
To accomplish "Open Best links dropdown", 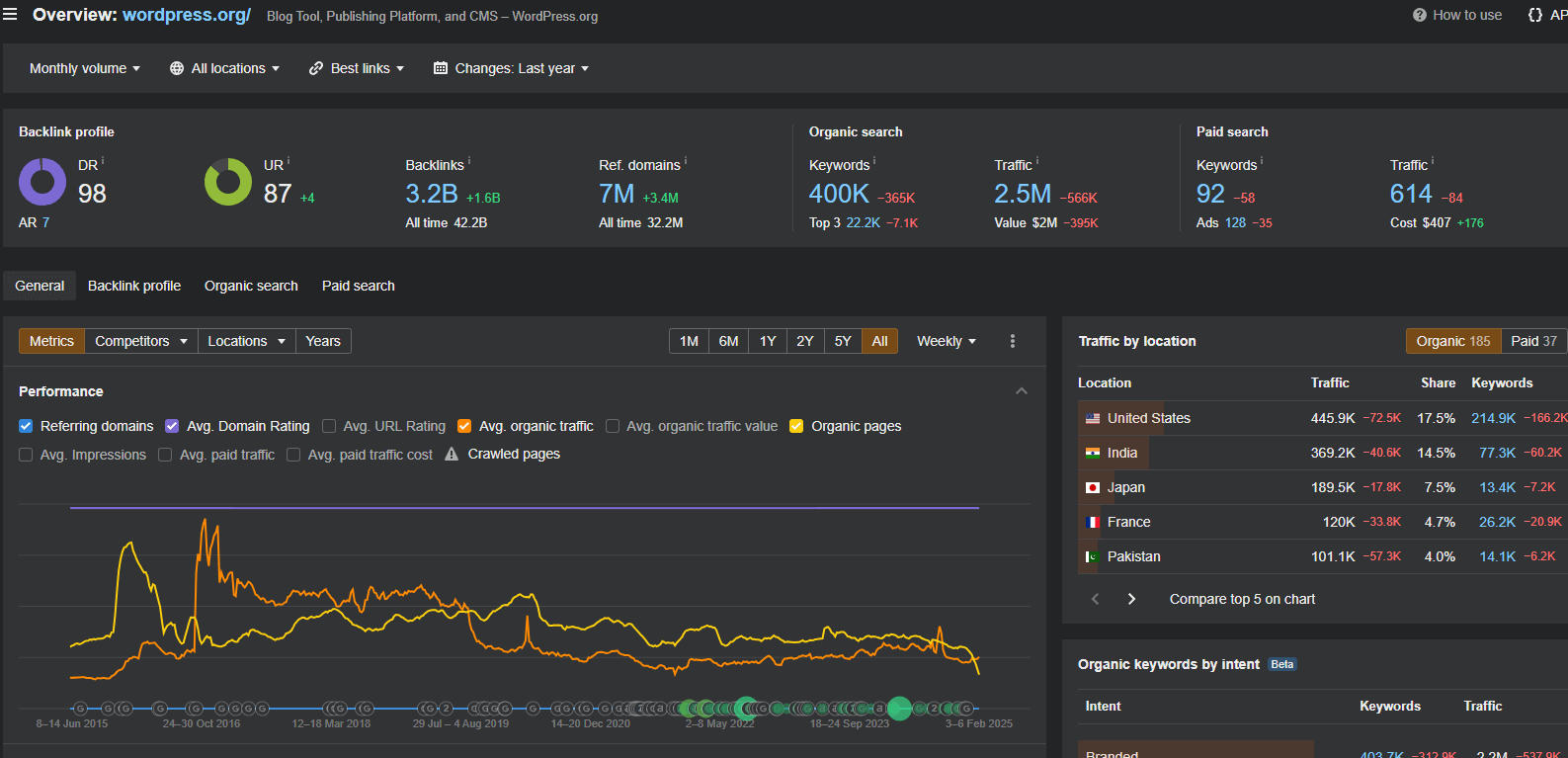I will pyautogui.click(x=357, y=68).
